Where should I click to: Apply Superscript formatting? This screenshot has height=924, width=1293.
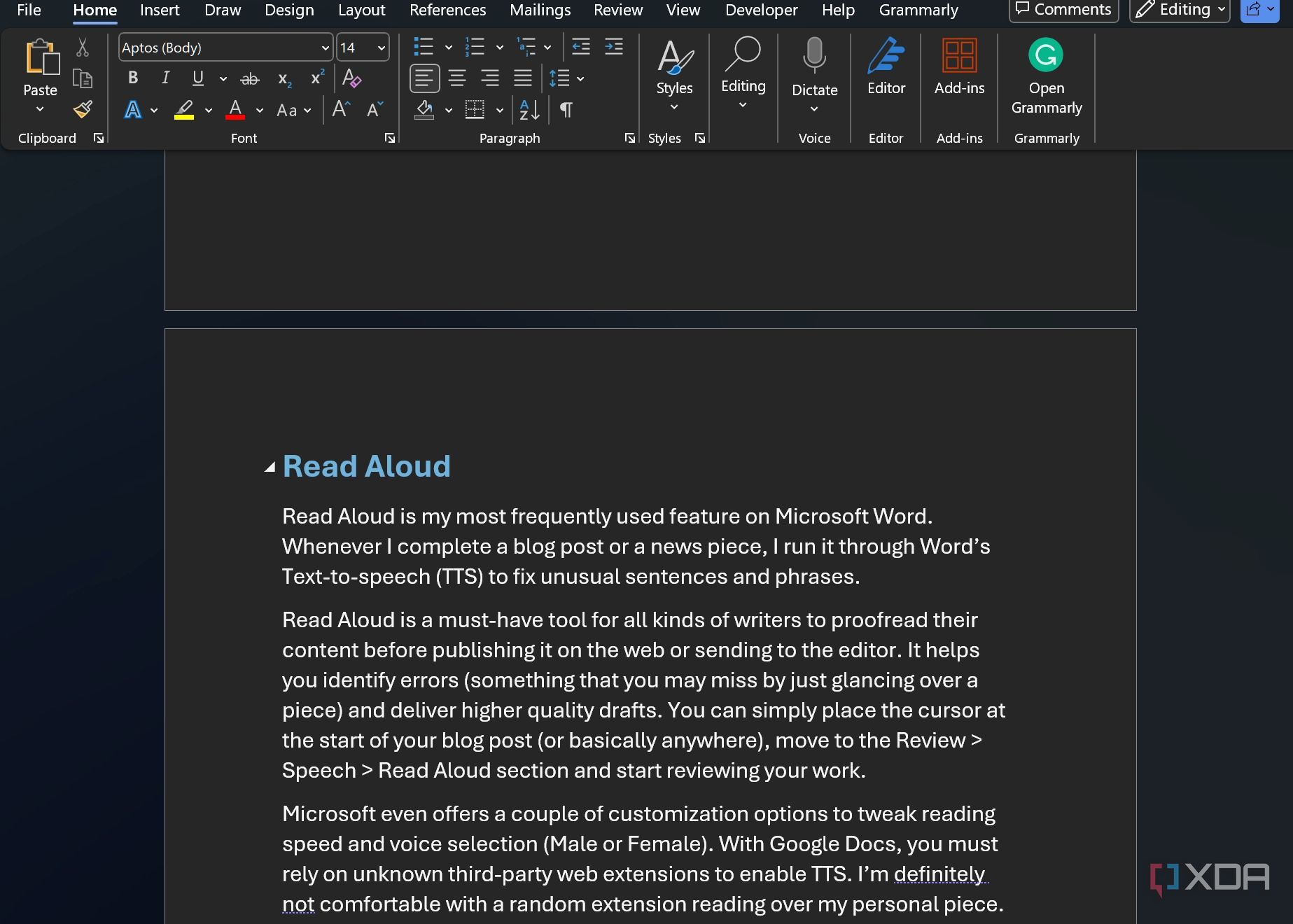point(317,77)
